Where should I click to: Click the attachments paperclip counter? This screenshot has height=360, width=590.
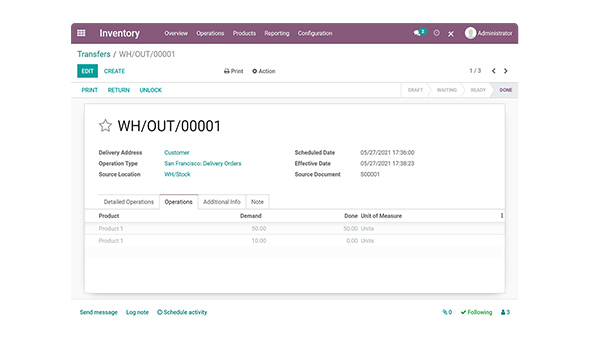(447, 312)
